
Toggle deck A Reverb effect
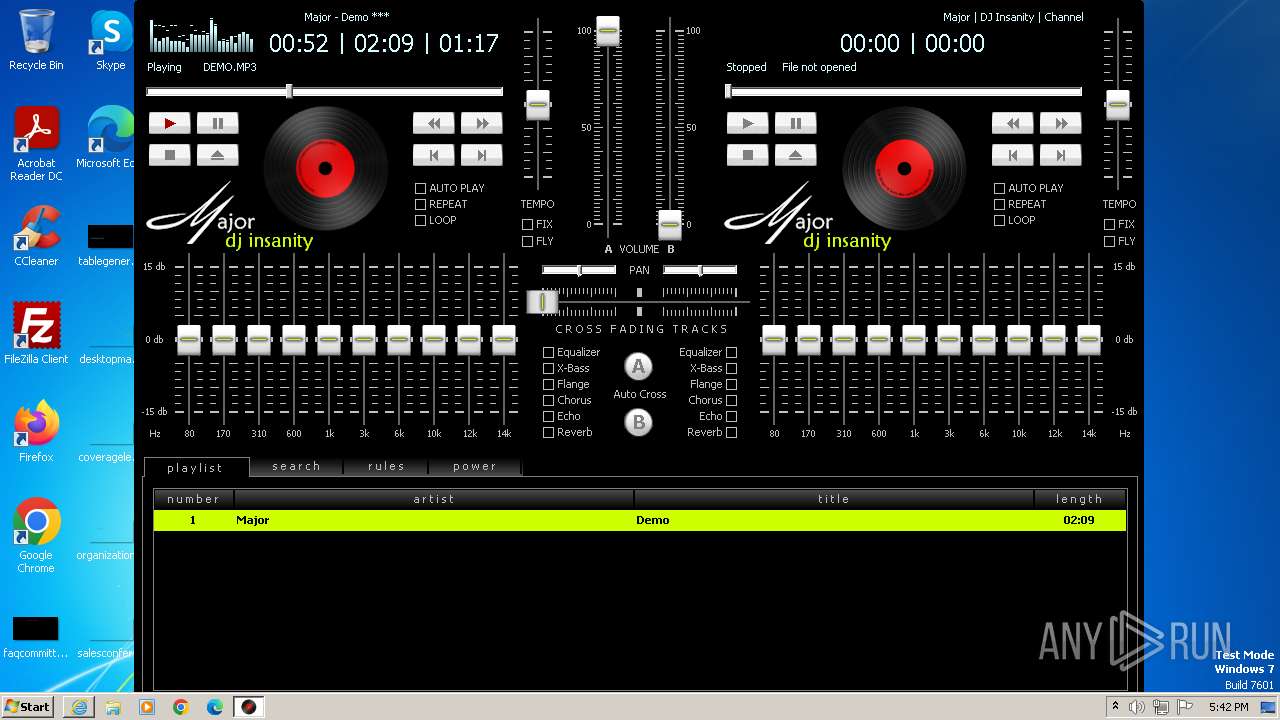click(548, 432)
